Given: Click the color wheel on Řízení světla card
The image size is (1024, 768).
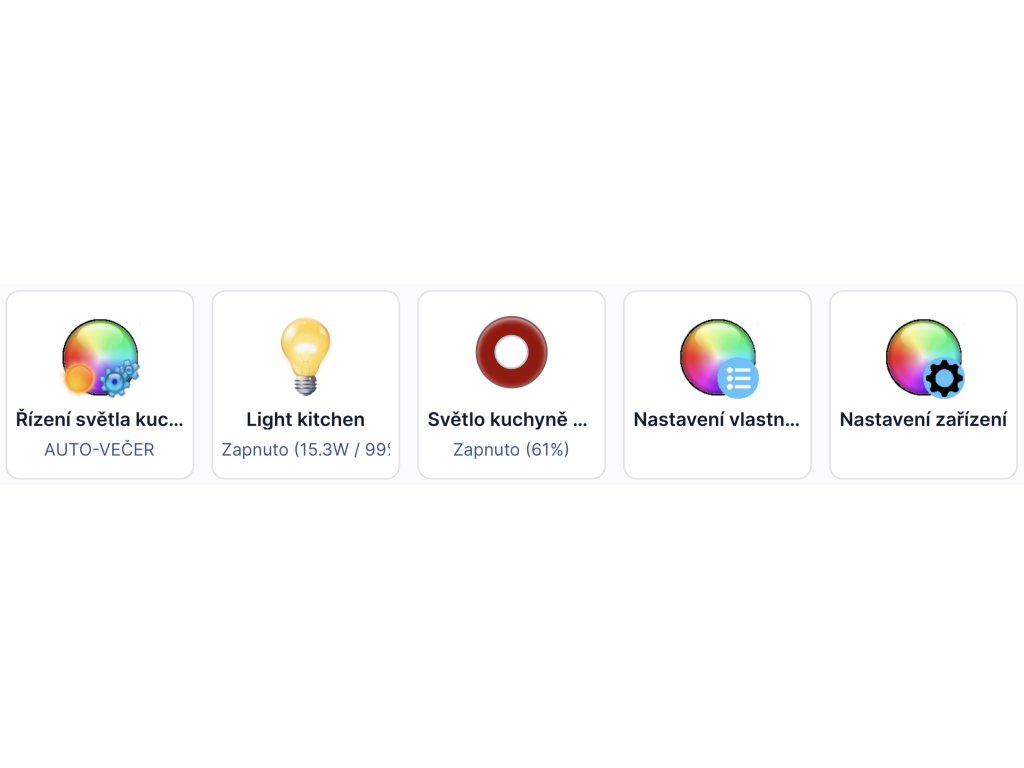Looking at the screenshot, I should [100, 357].
